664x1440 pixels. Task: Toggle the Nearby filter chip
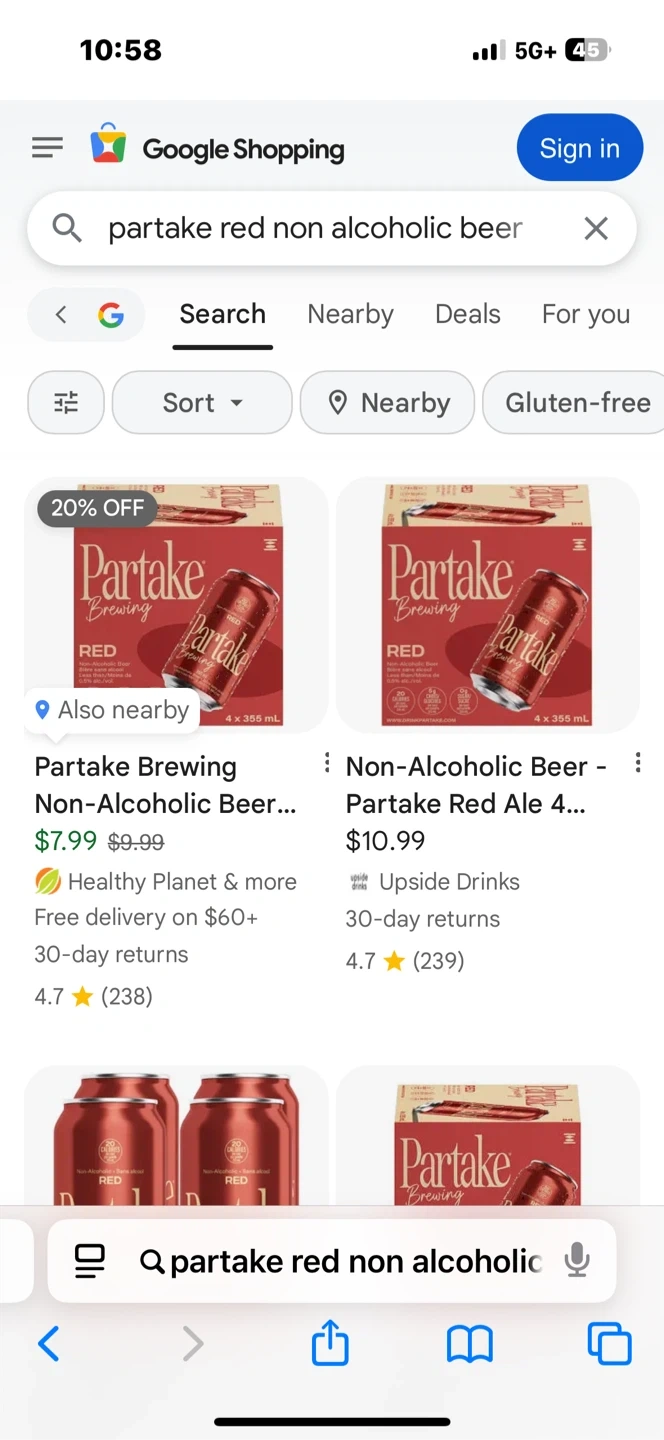[388, 403]
